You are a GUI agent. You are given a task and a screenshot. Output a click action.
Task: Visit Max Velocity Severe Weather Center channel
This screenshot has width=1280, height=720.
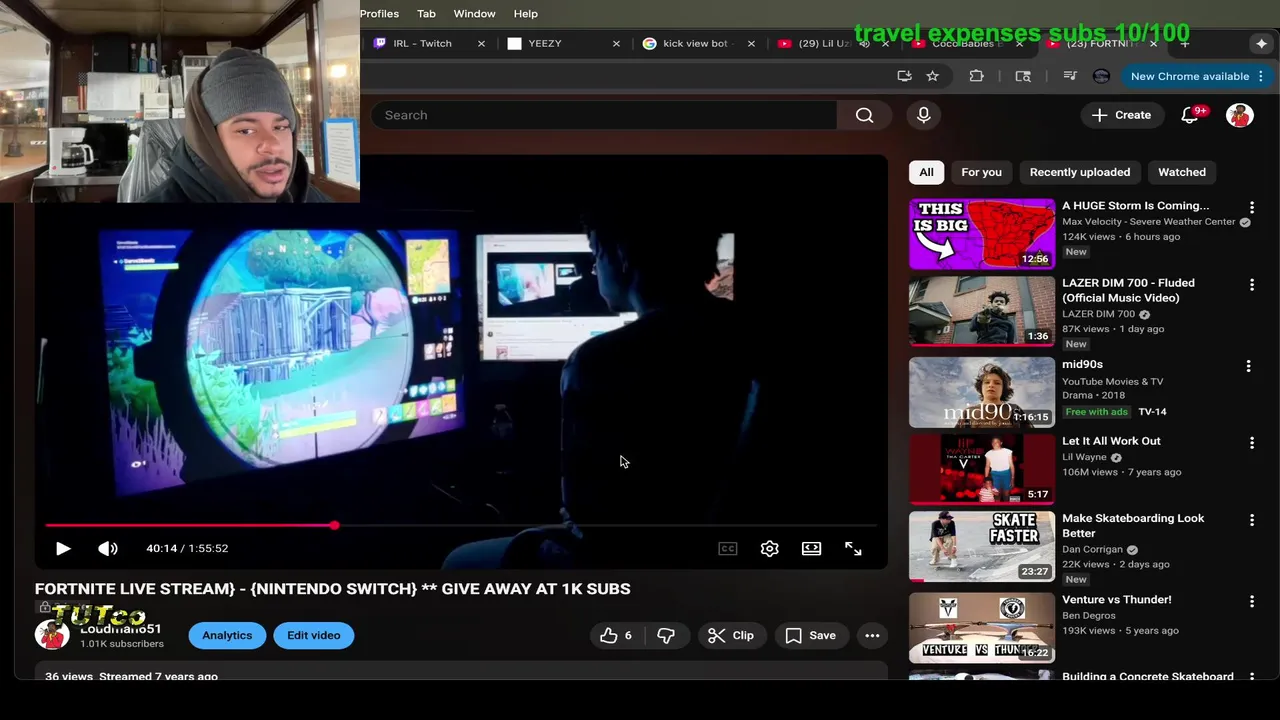[1149, 222]
